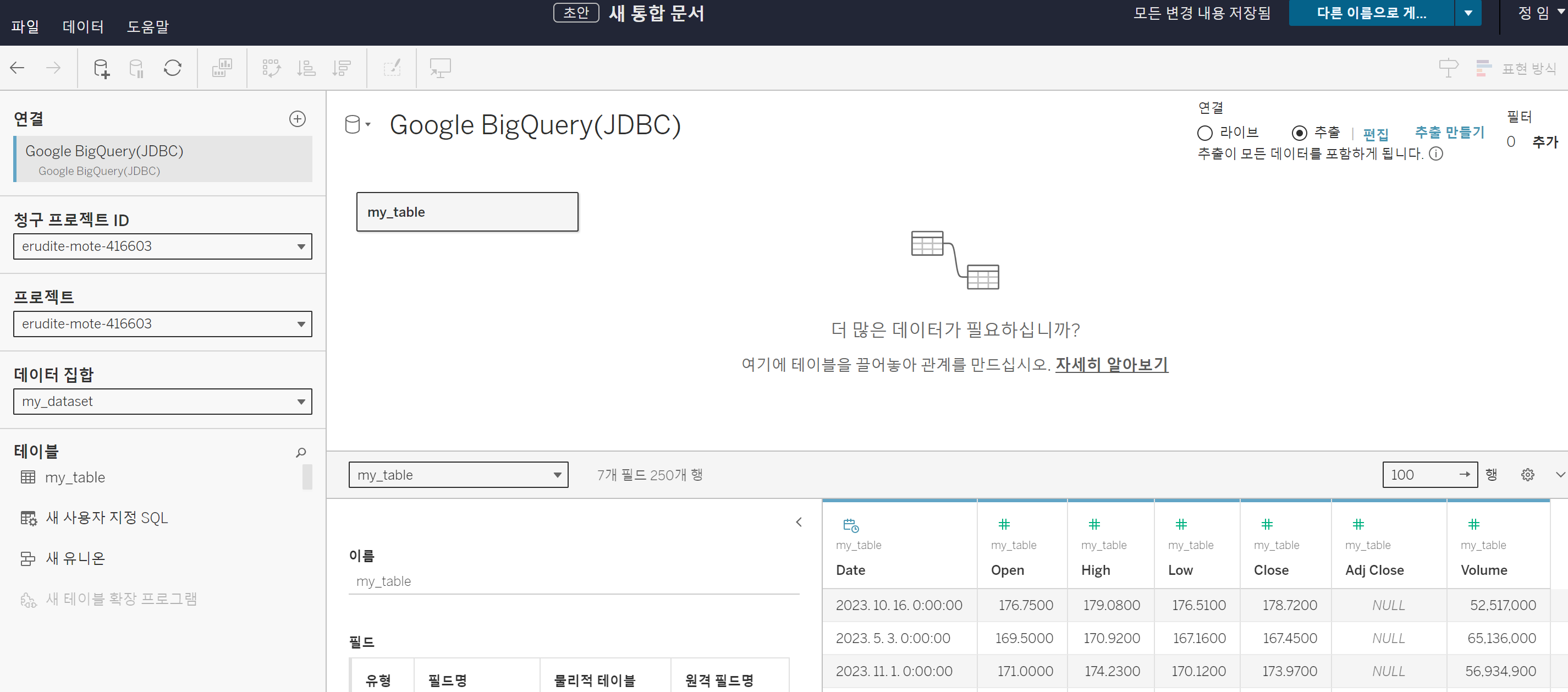Click the row count input showing 100

click(x=1421, y=475)
